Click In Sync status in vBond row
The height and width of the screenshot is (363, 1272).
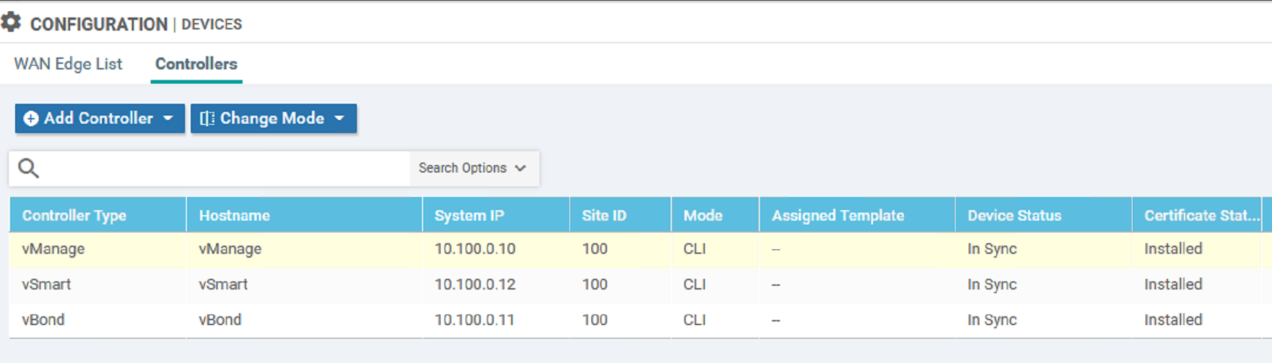coord(992,321)
